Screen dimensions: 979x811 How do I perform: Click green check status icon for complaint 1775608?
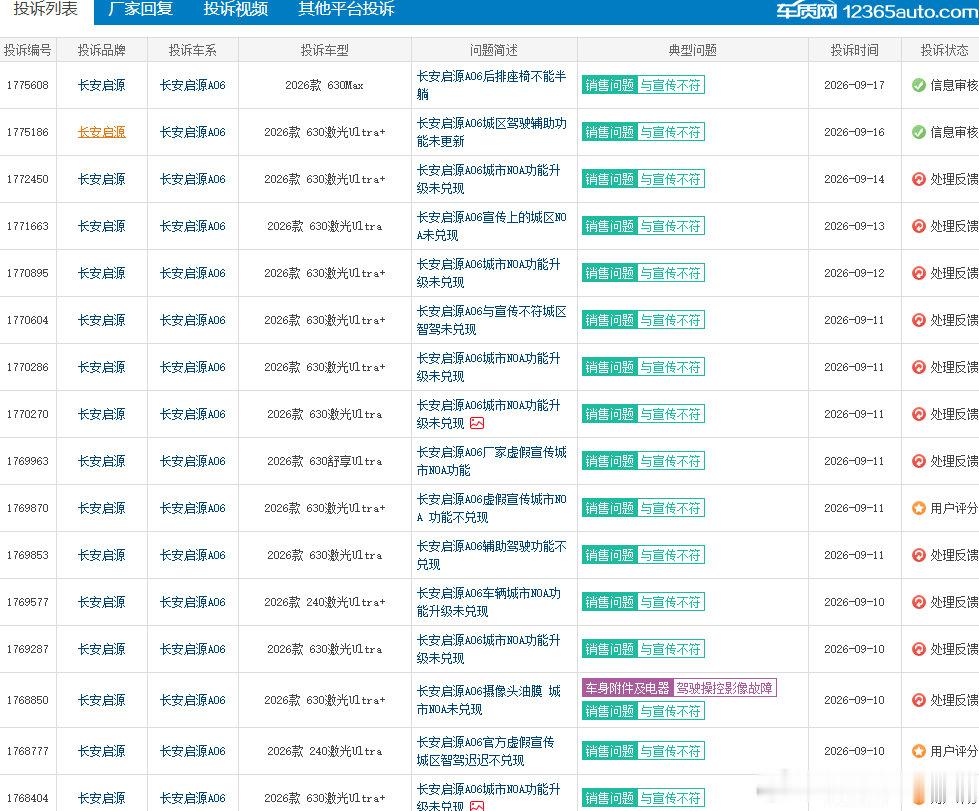click(918, 85)
